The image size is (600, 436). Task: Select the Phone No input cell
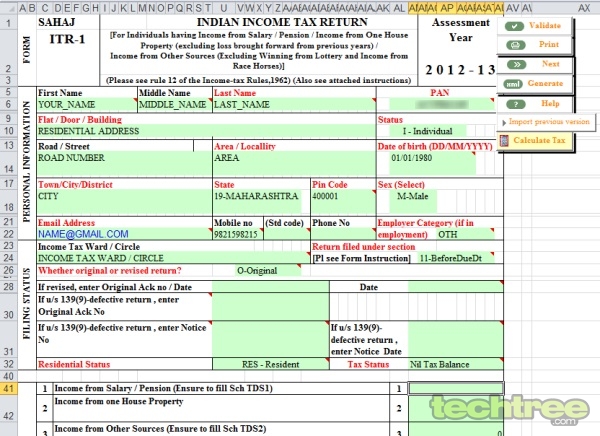pyautogui.click(x=343, y=234)
